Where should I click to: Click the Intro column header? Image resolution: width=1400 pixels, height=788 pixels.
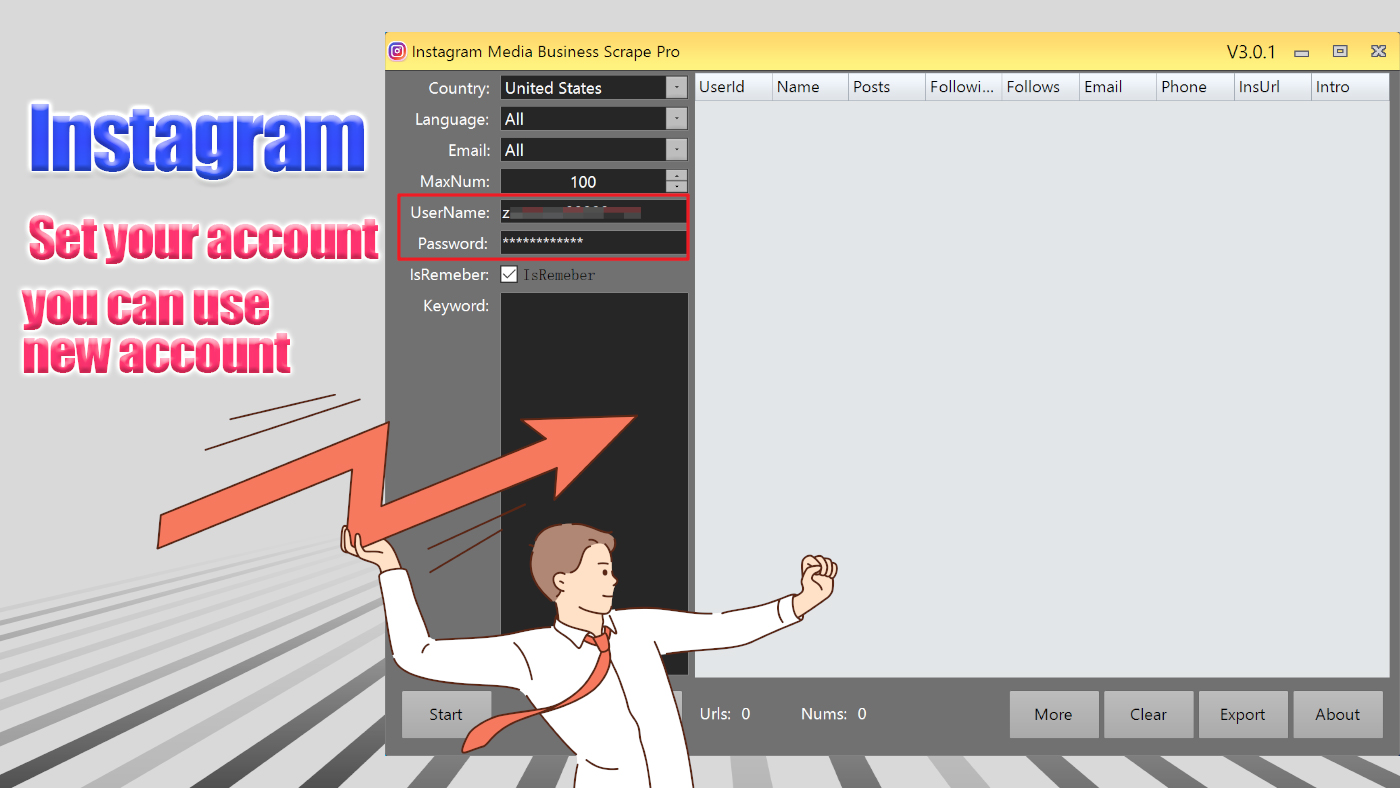point(1350,87)
